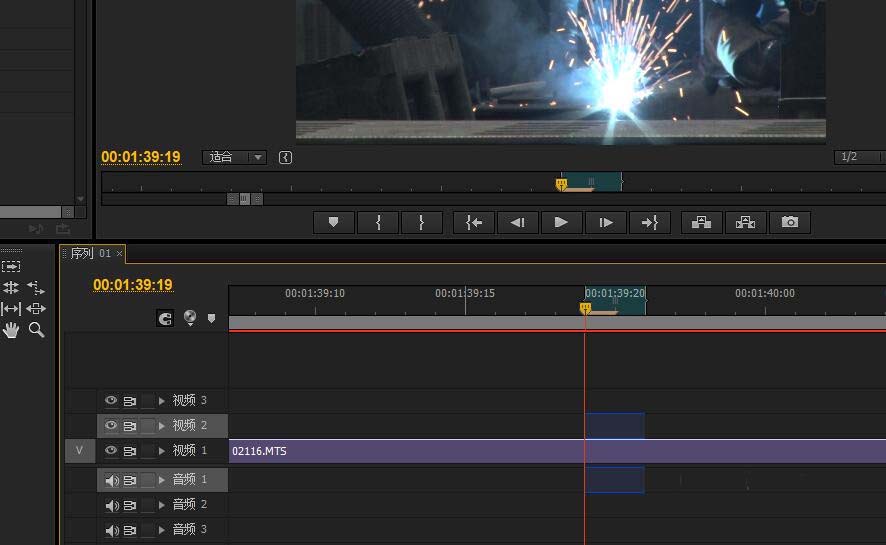Viewport: 886px width, 545px height.
Task: Click the timeline panel timecode 00:01:39:19
Action: pyautogui.click(x=133, y=285)
